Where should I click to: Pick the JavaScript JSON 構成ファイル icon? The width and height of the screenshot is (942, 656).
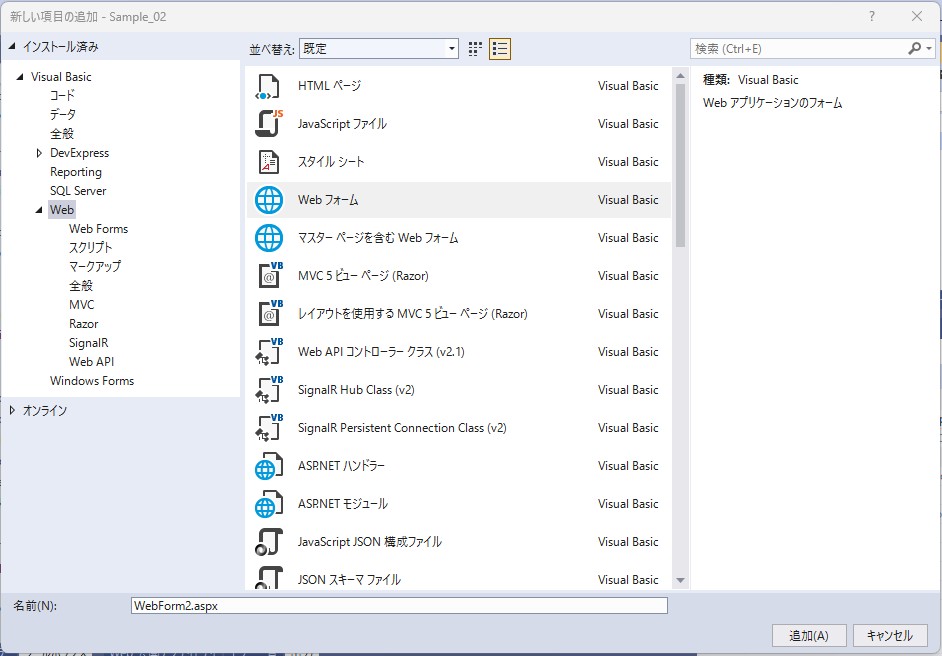coord(269,542)
